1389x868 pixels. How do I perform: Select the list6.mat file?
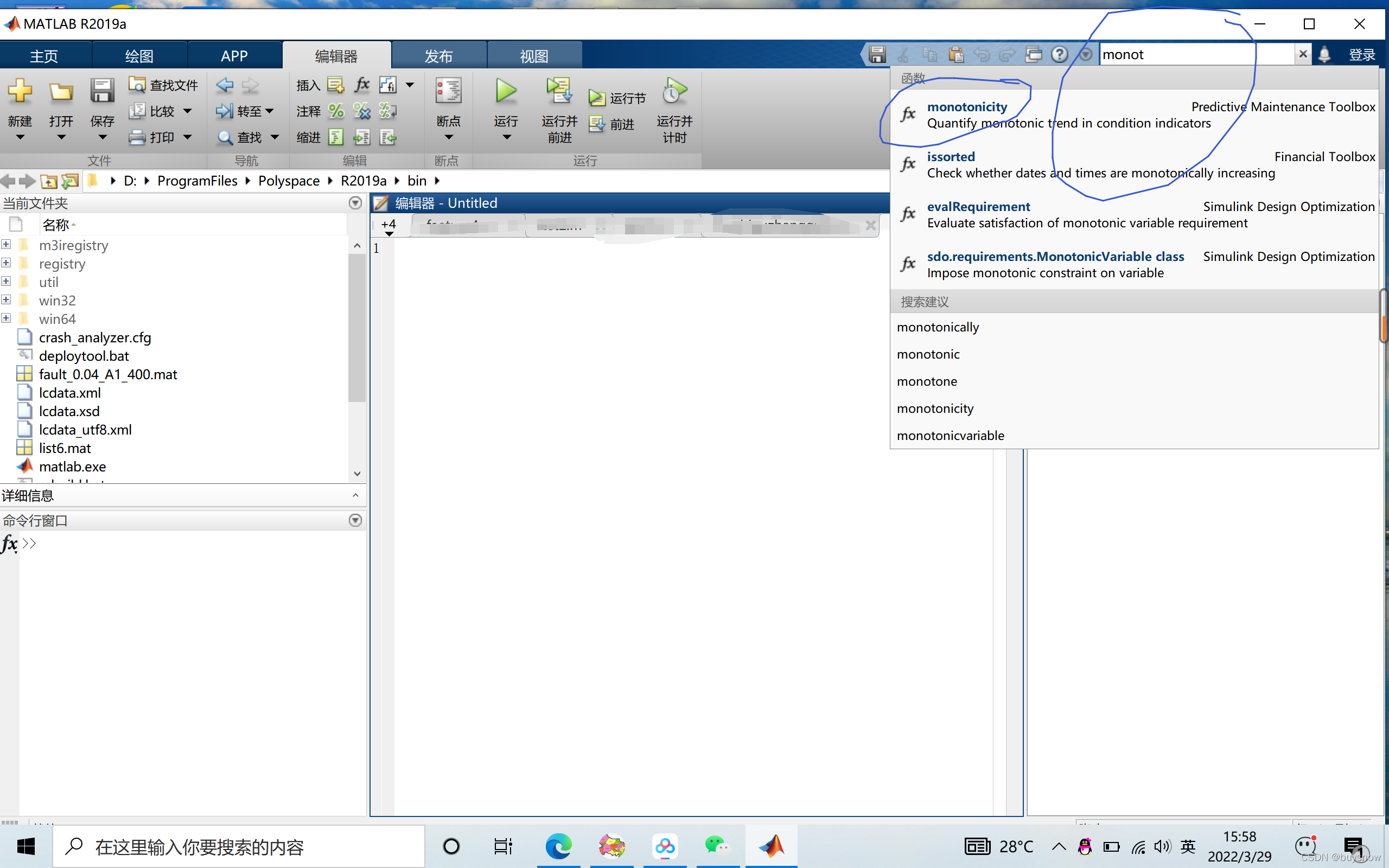pyautogui.click(x=65, y=448)
